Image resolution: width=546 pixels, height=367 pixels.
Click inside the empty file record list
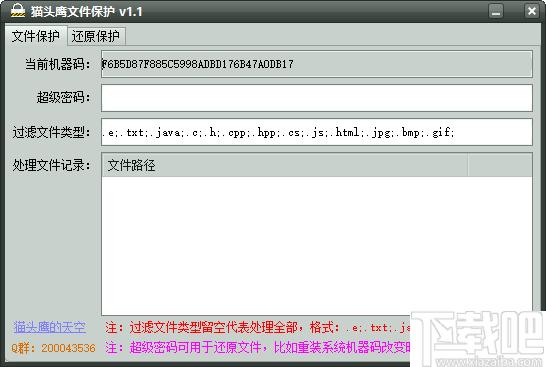tap(317, 245)
